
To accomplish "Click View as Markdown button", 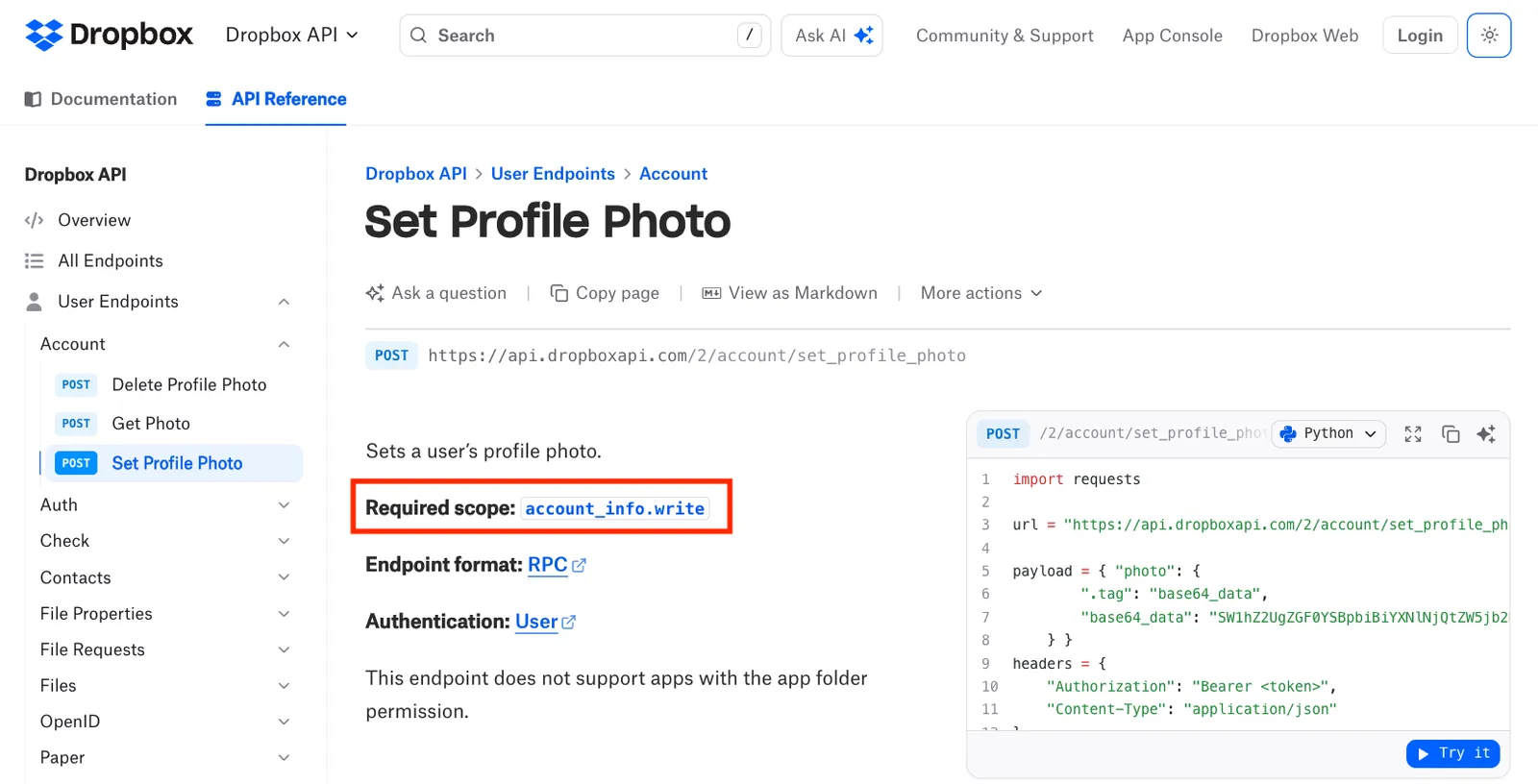I will tap(789, 293).
